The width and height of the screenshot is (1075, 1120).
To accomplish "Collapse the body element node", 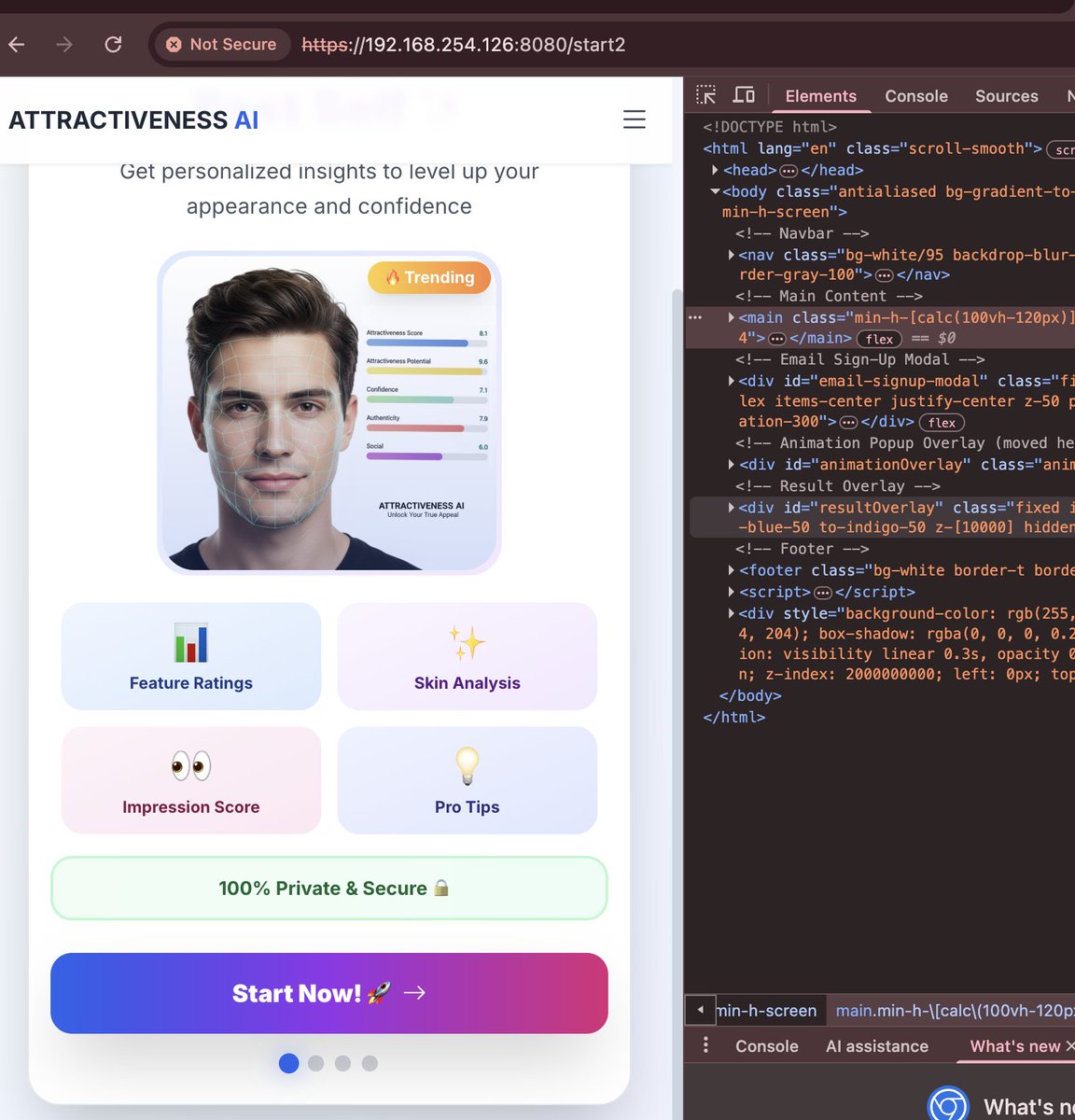I will (715, 191).
